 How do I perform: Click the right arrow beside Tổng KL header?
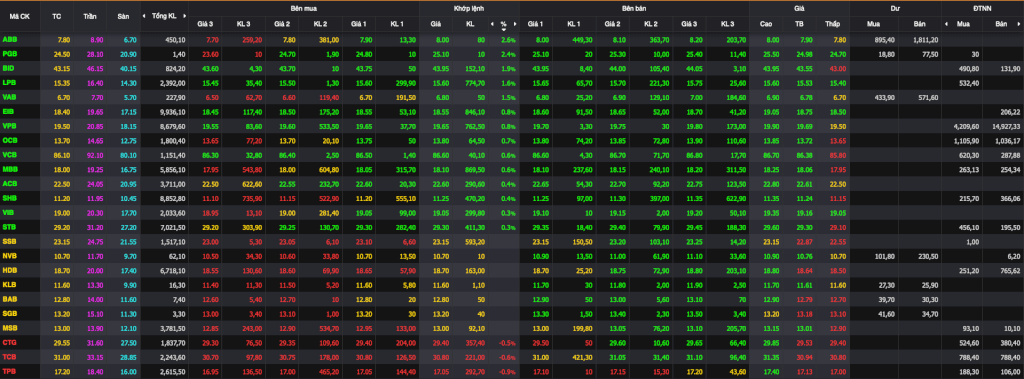(184, 15)
